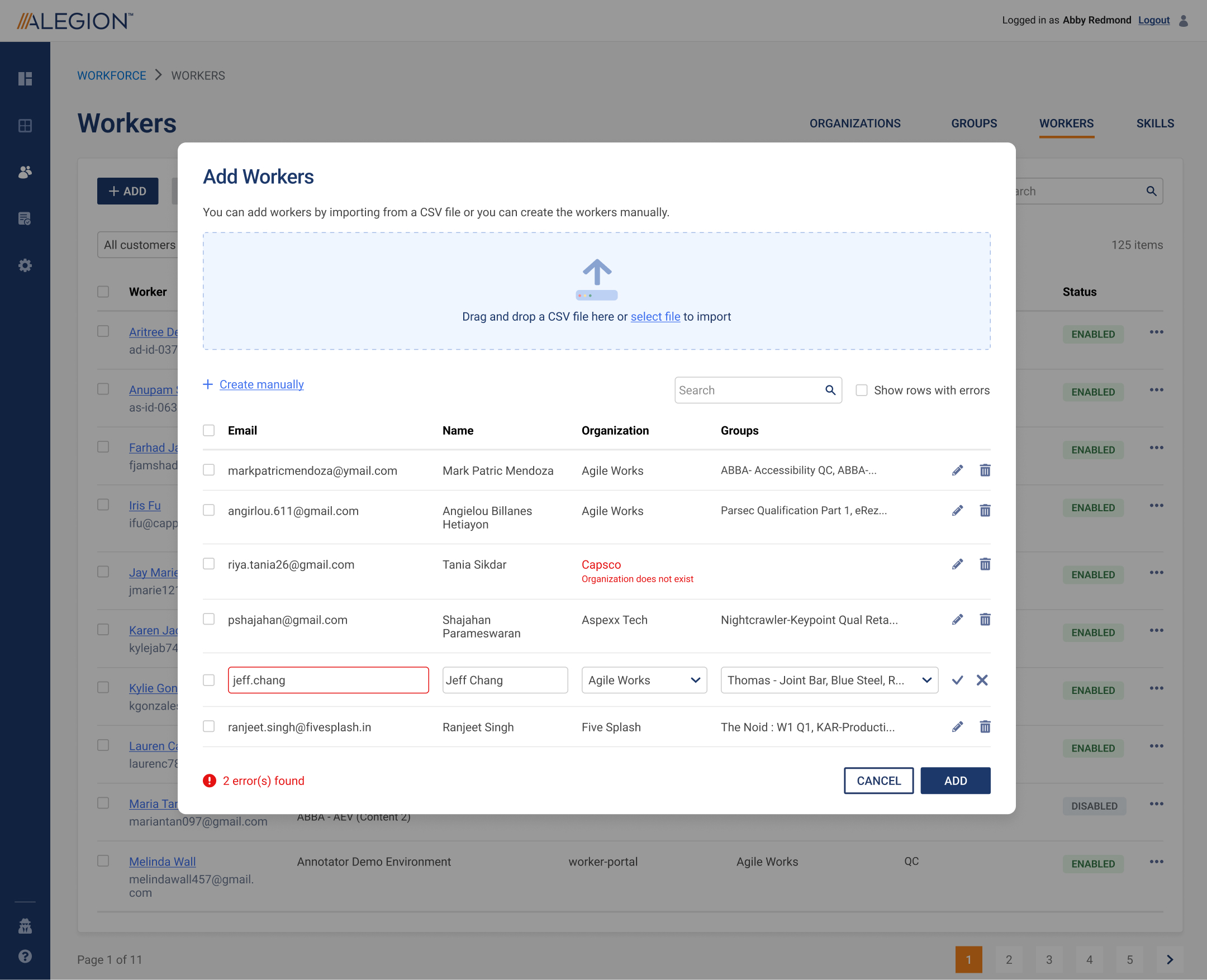Click the Create manually link

[262, 384]
